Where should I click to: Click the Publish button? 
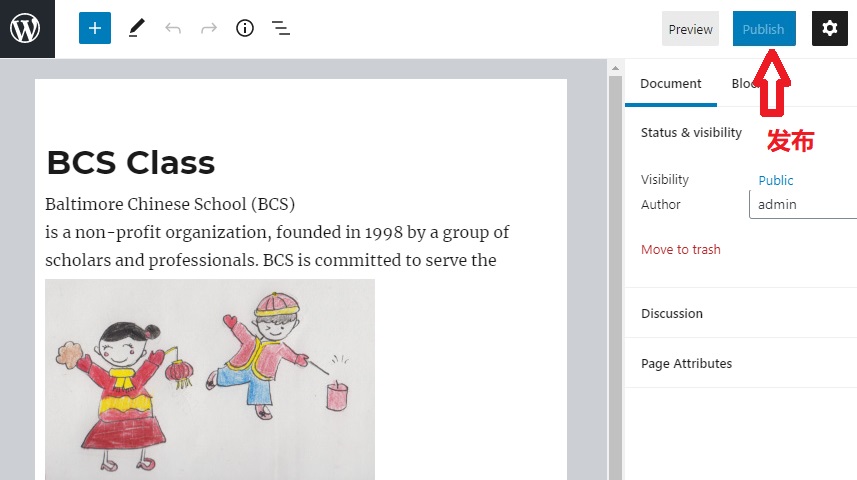(x=763, y=29)
